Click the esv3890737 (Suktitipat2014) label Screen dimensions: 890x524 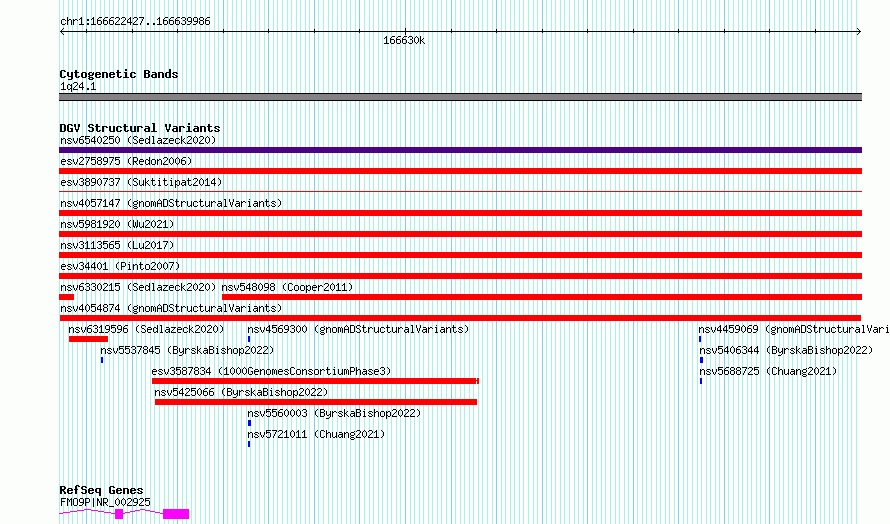141,182
